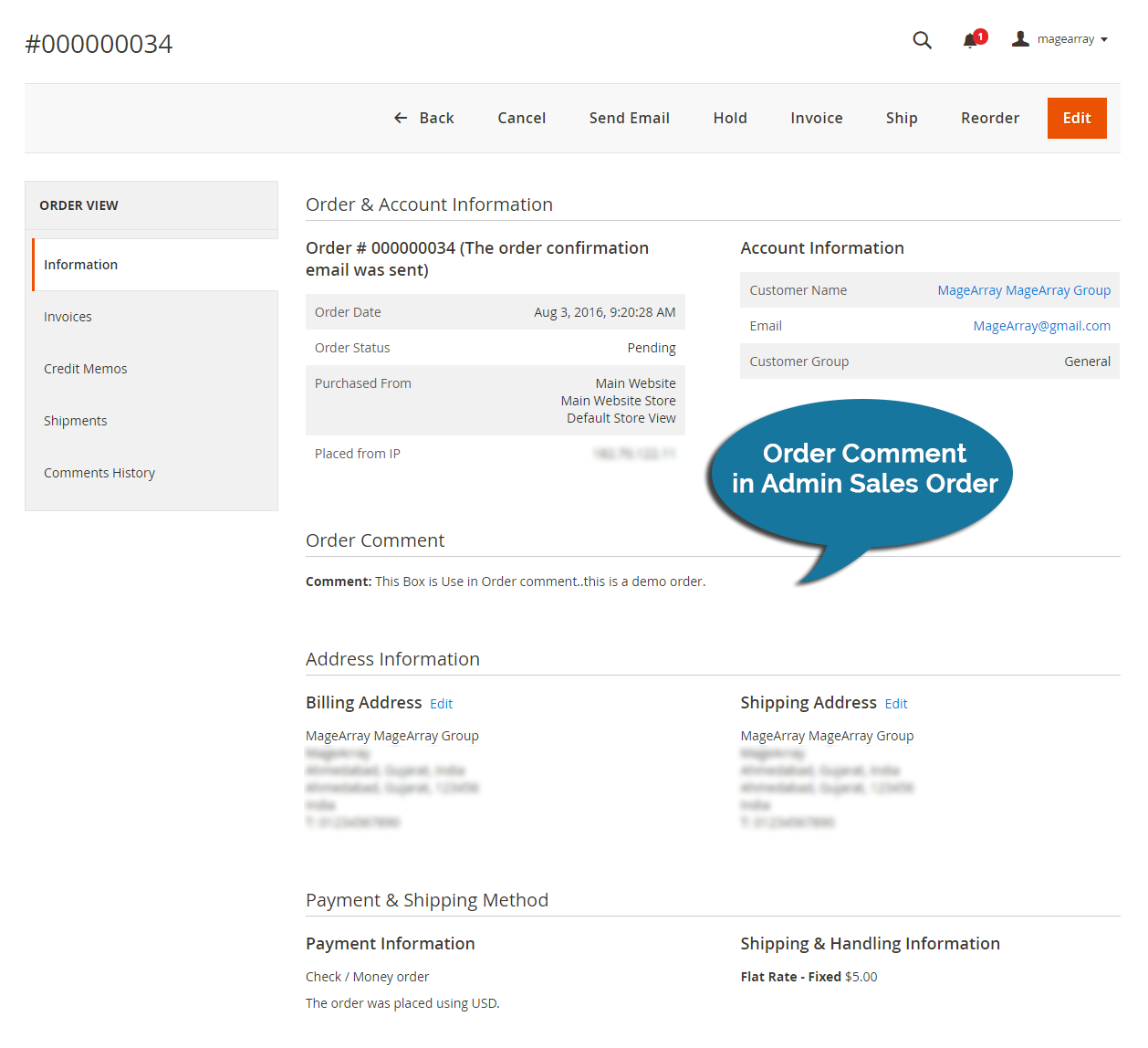Viewport: 1148px width, 1048px height.
Task: Click the back arrow icon
Action: click(x=400, y=118)
